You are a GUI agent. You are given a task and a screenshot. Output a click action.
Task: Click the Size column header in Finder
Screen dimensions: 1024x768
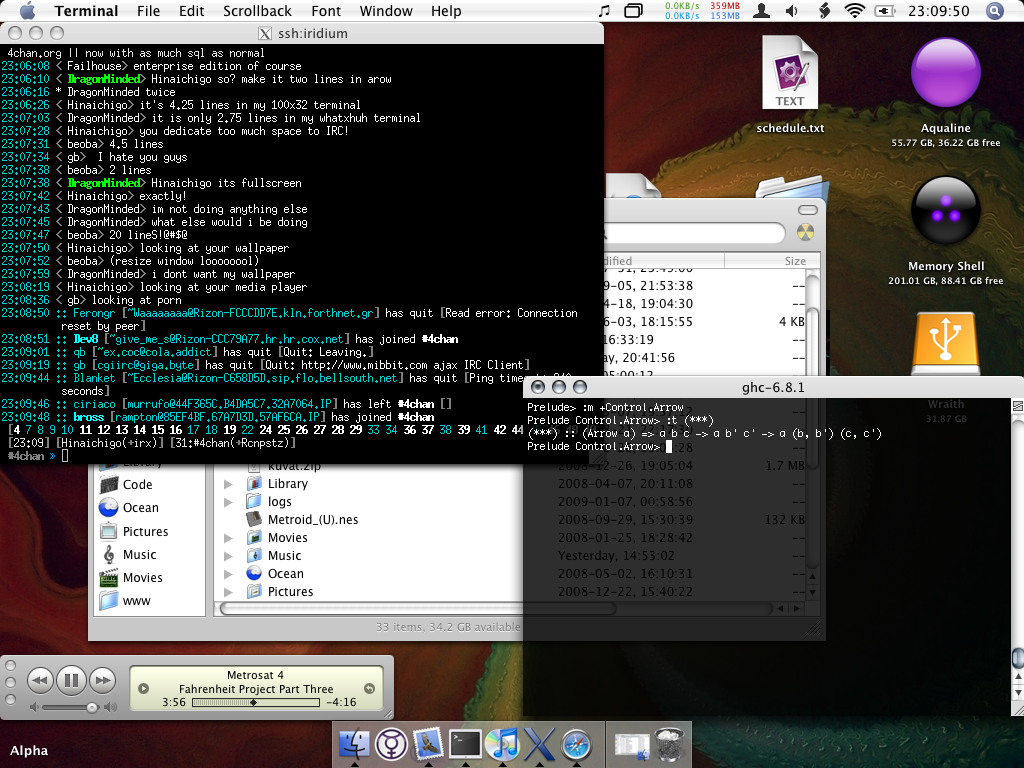point(794,261)
